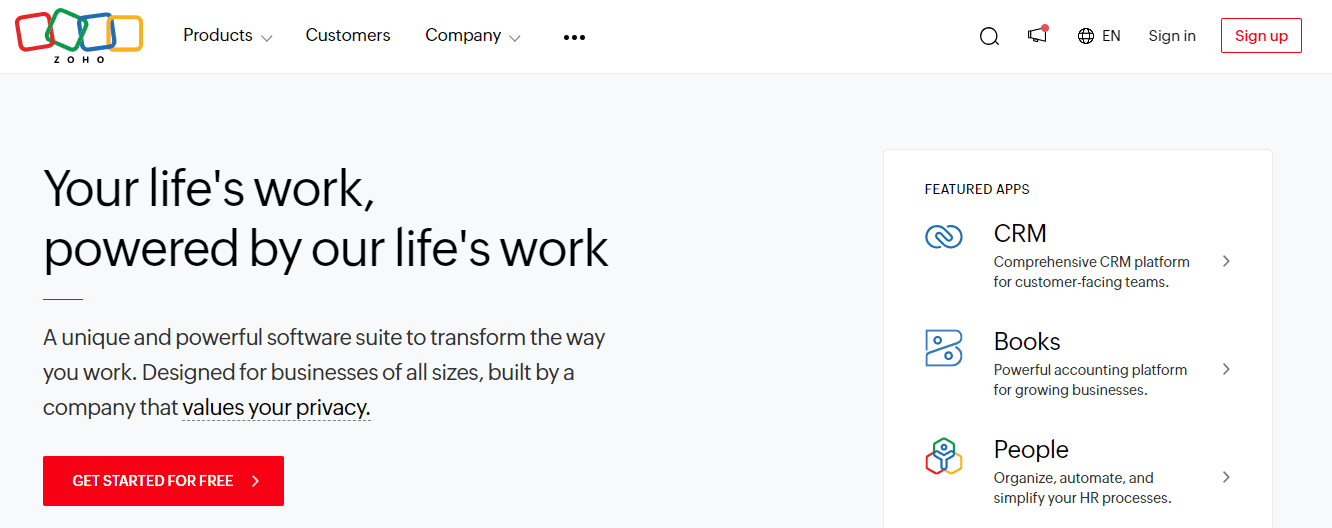Expand the Company dropdown
The image size is (1332, 528).
point(472,36)
